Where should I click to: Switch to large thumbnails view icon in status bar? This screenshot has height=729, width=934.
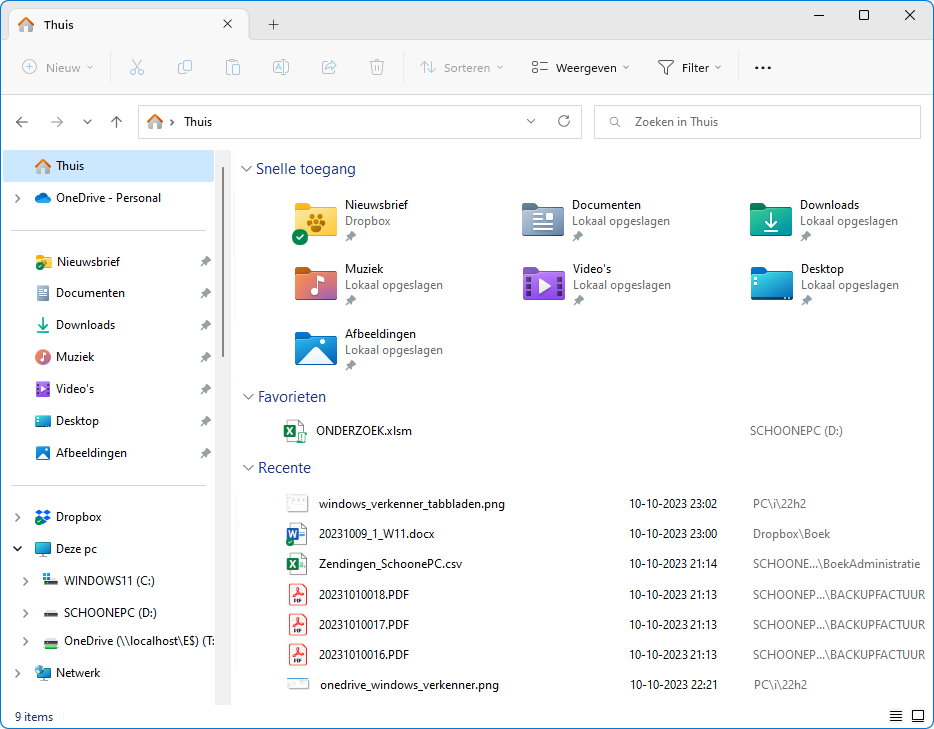pyautogui.click(x=918, y=716)
